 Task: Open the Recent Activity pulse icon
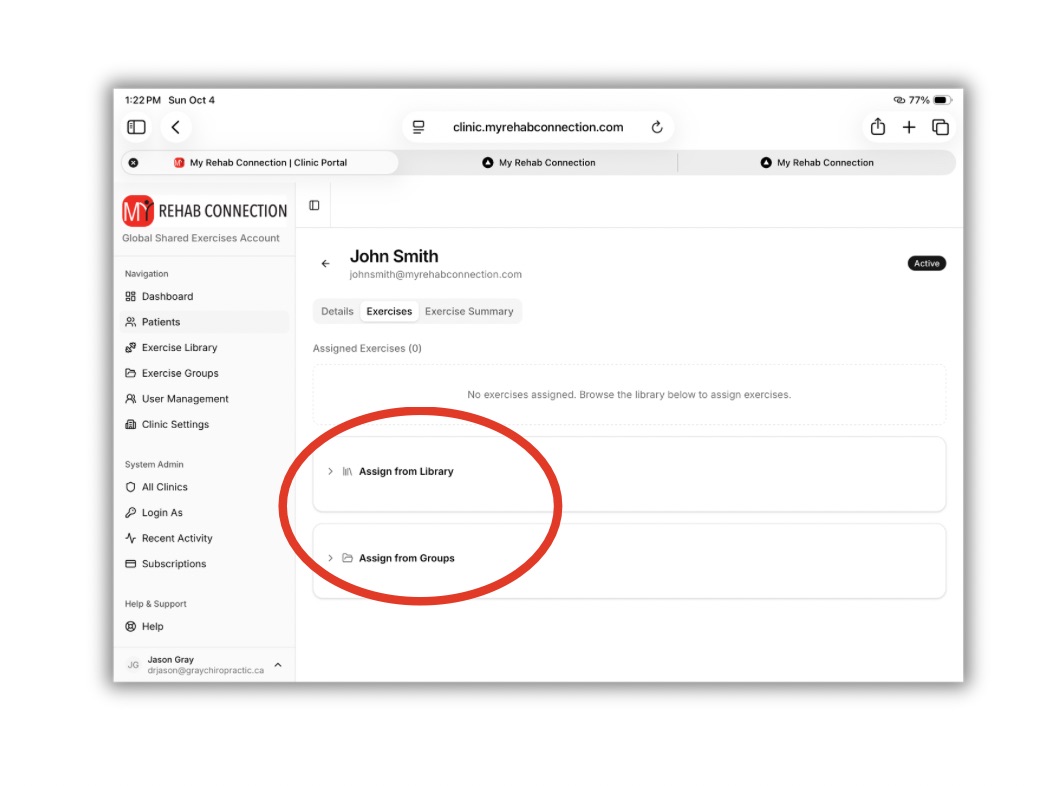pos(131,538)
